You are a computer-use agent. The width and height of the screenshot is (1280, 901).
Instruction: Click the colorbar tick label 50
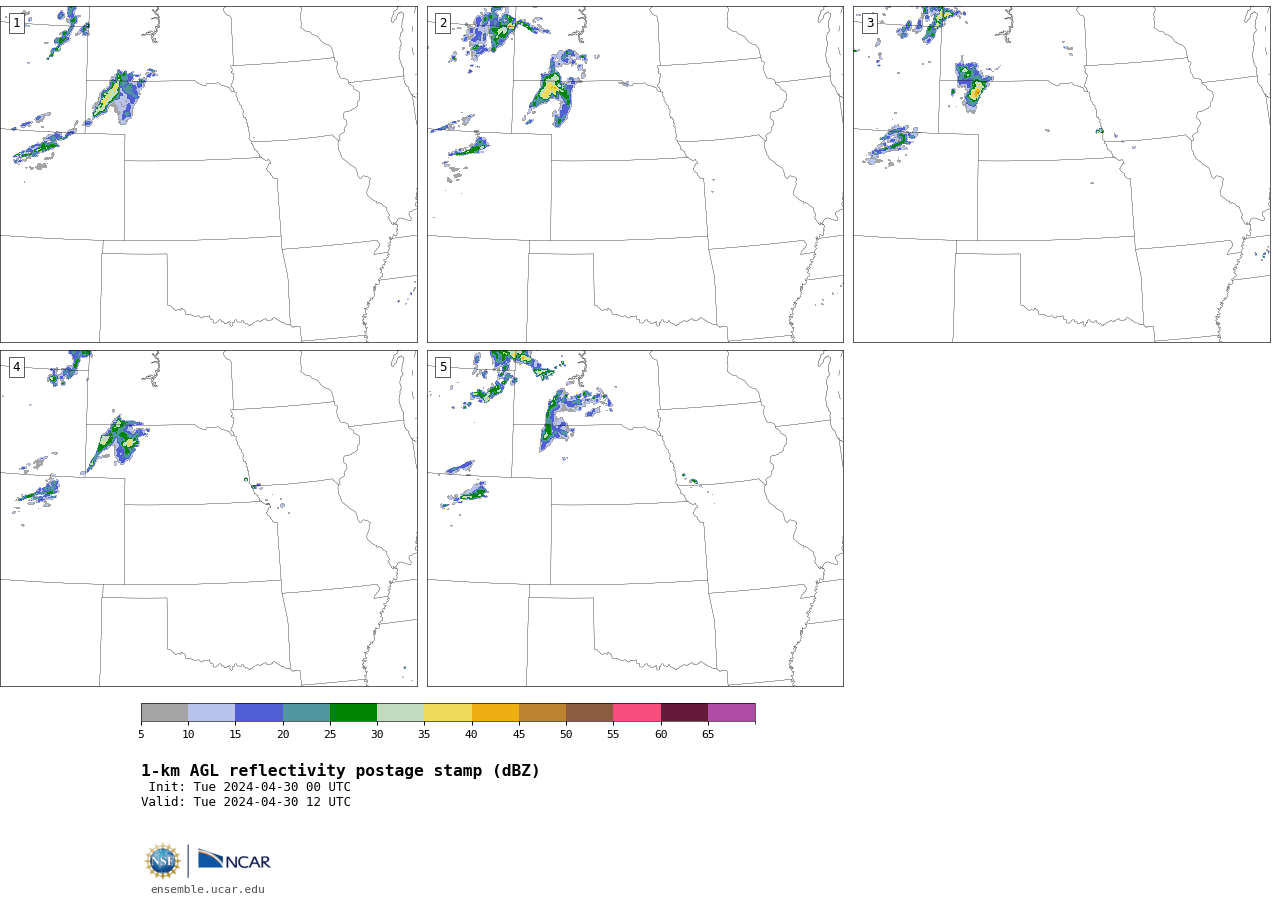coord(566,734)
